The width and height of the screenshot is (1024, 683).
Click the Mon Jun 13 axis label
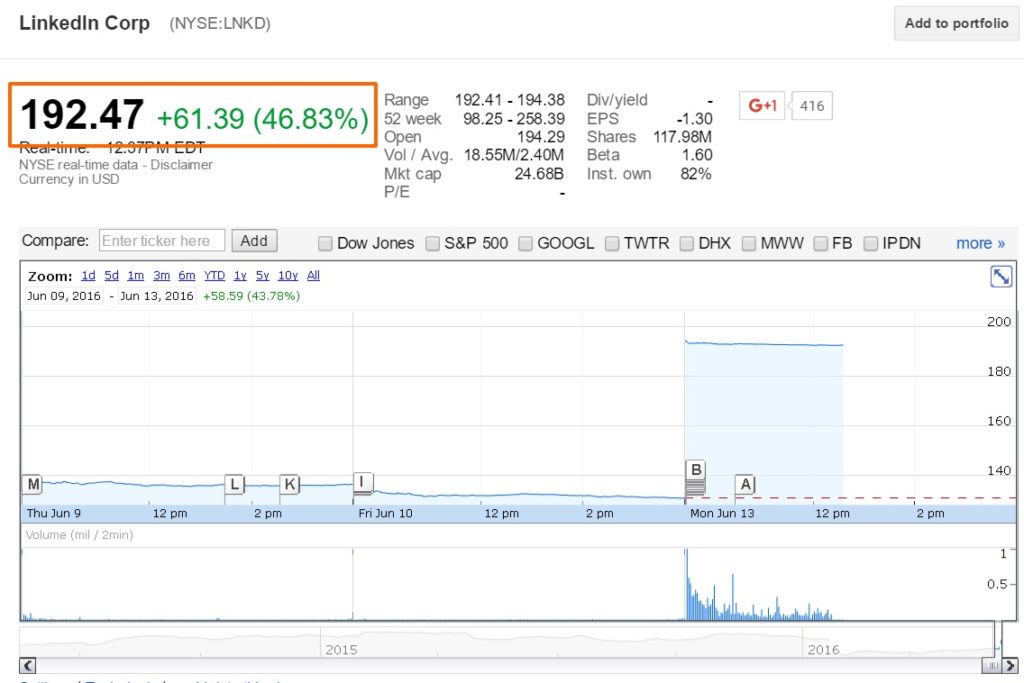[x=722, y=513]
